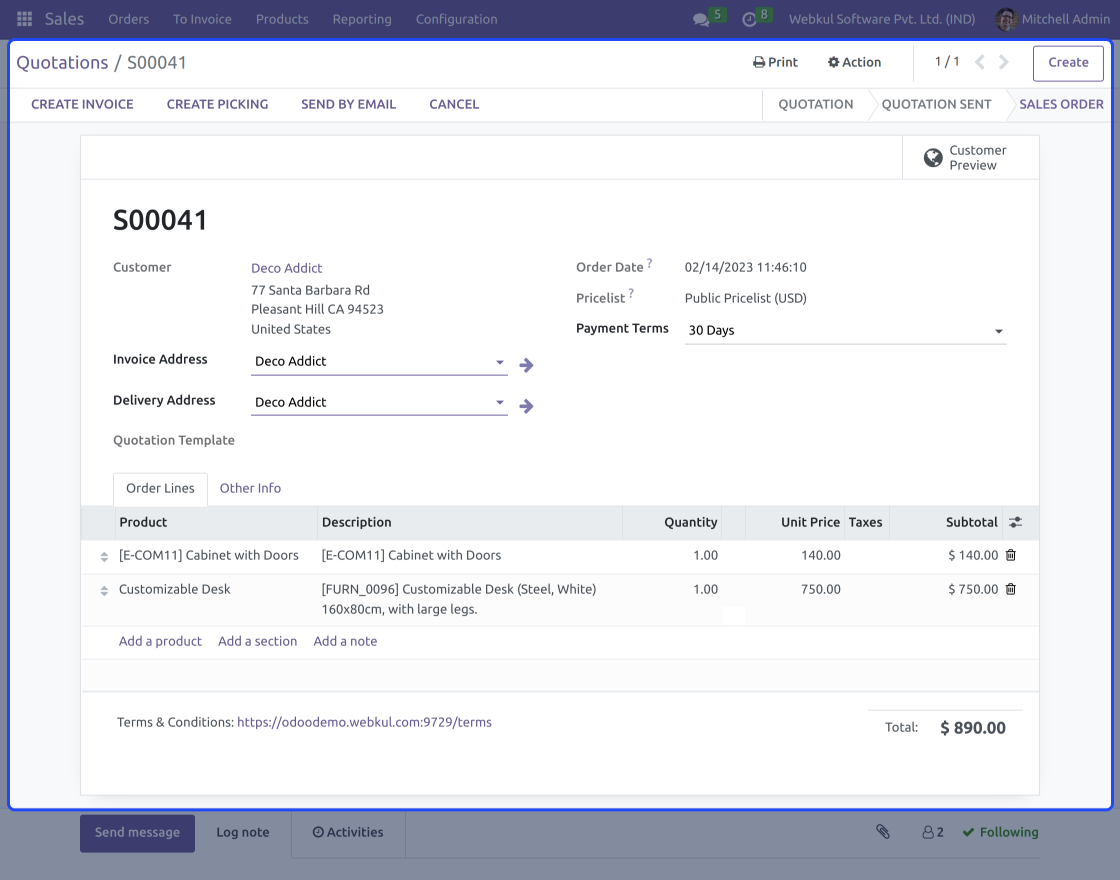
Task: Click CREATE INVOICE
Action: [82, 104]
